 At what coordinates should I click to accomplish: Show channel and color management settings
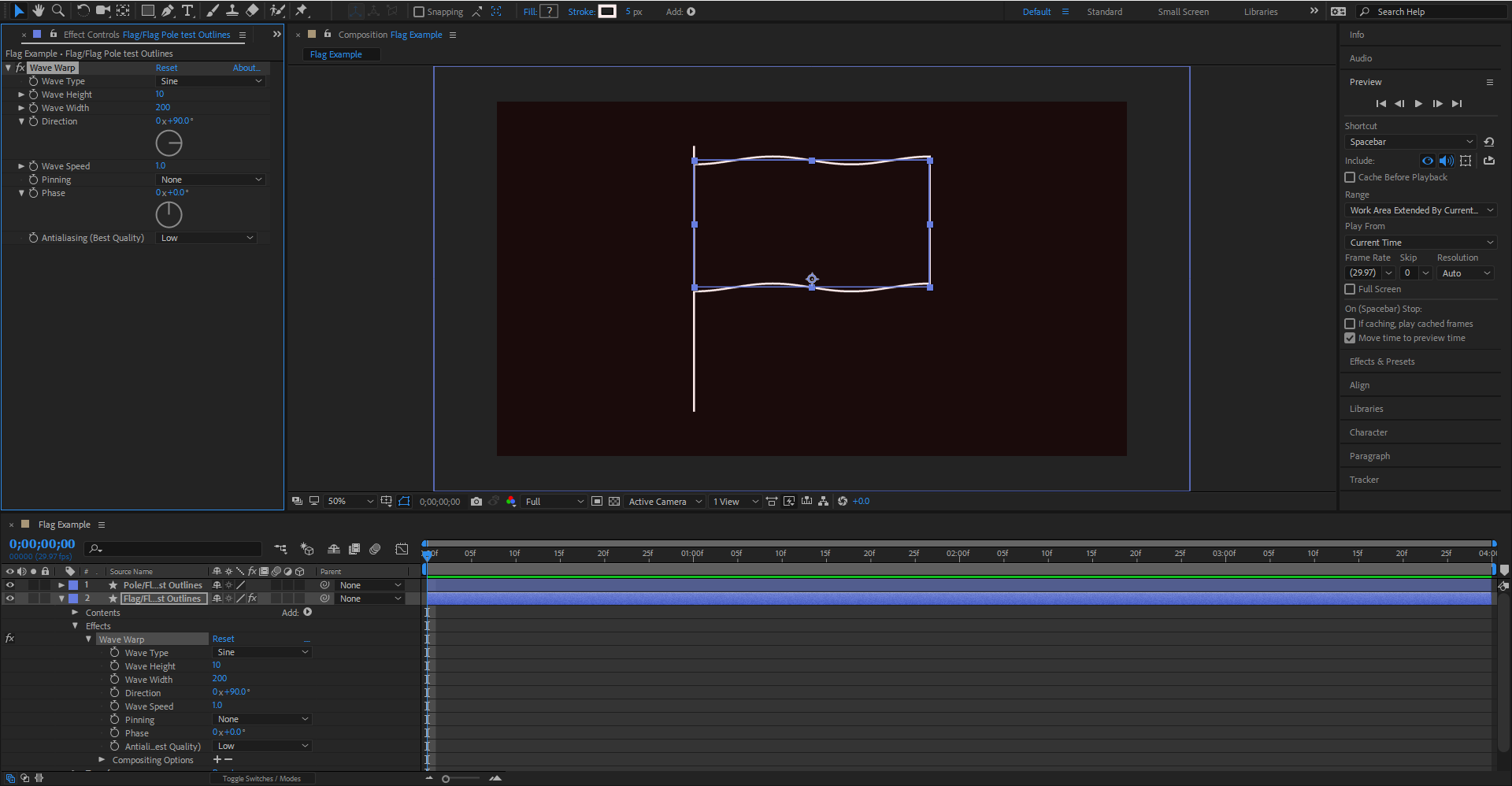(x=511, y=502)
